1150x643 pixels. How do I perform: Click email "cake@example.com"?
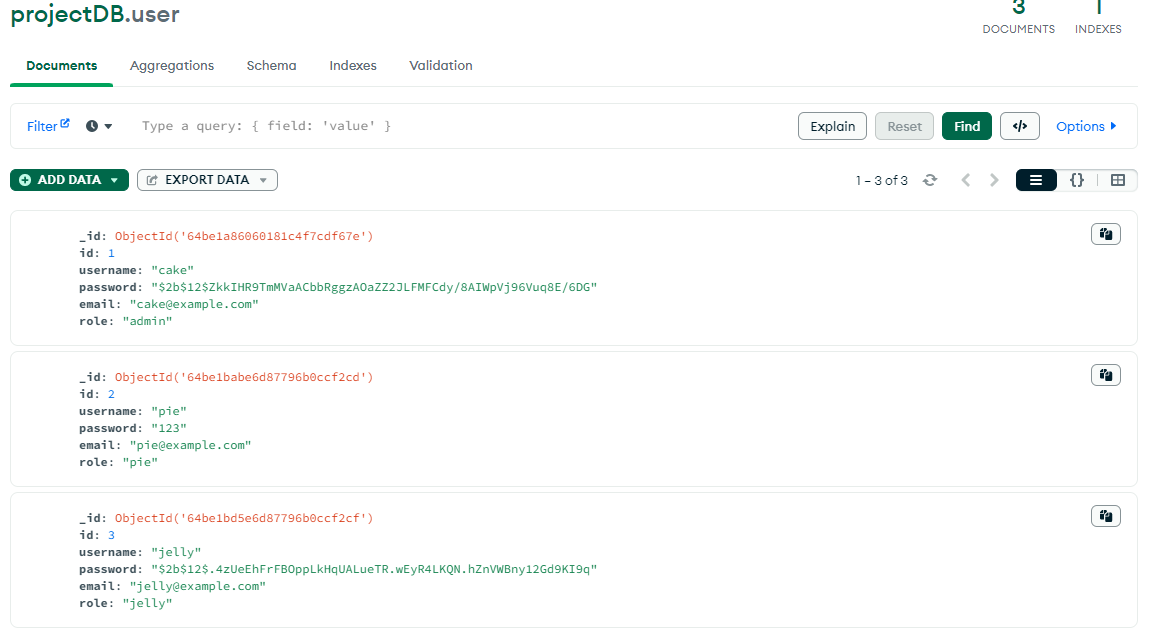click(x=194, y=304)
